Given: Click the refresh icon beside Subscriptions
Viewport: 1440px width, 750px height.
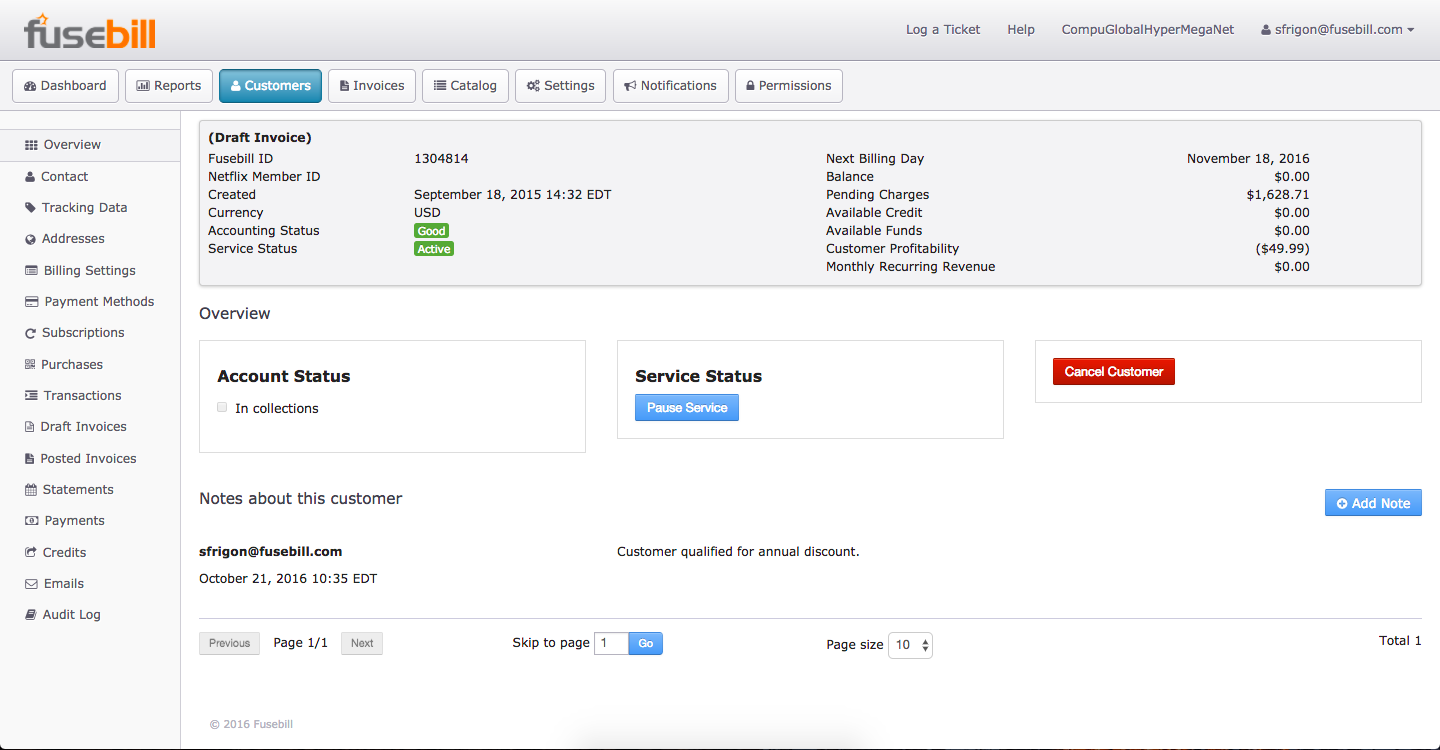Looking at the screenshot, I should click(31, 333).
